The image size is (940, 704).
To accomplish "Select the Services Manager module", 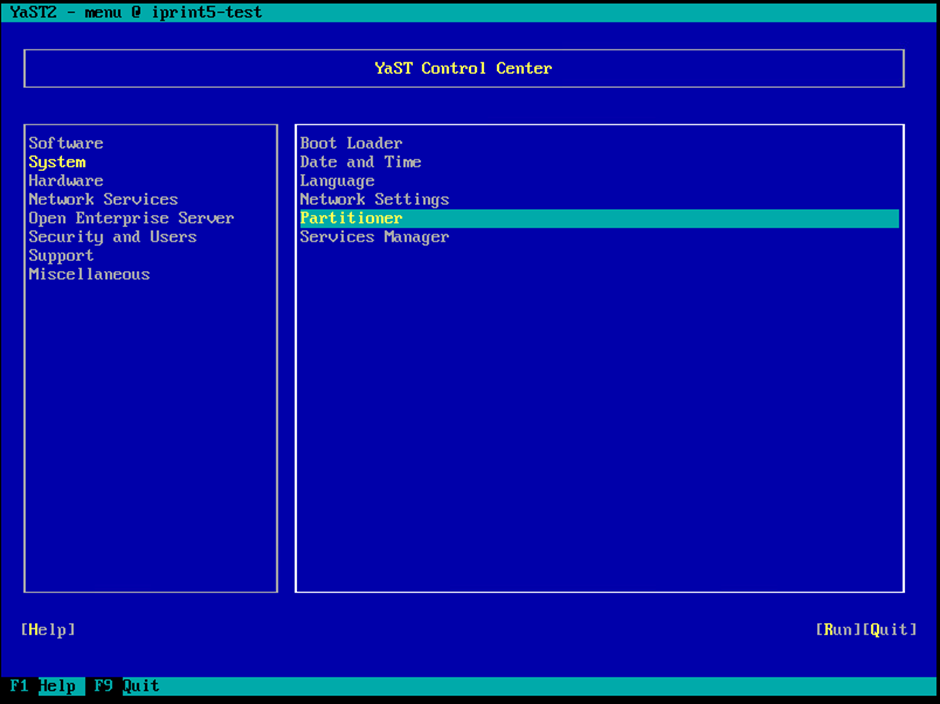I will (x=374, y=237).
